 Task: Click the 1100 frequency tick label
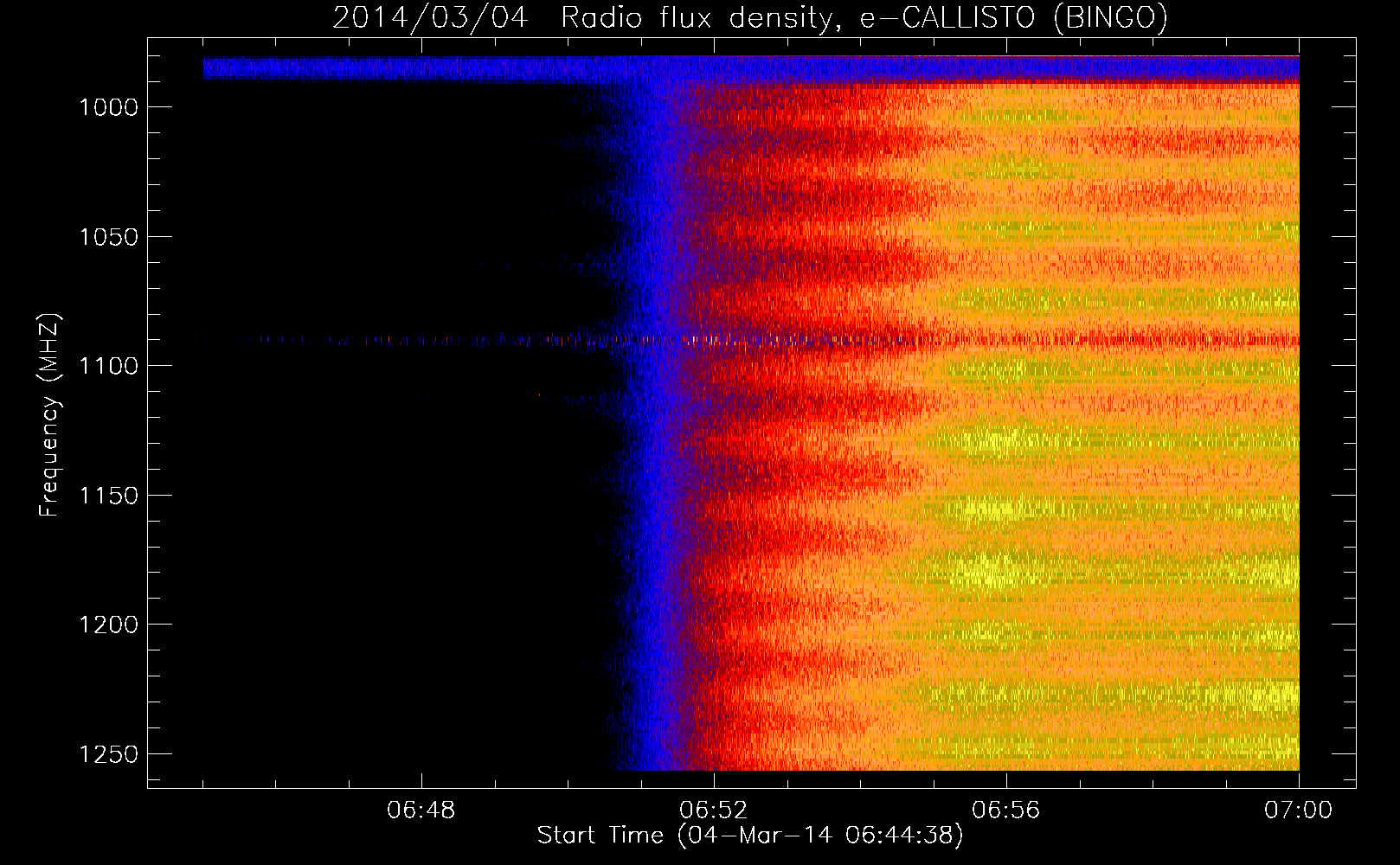pos(108,366)
